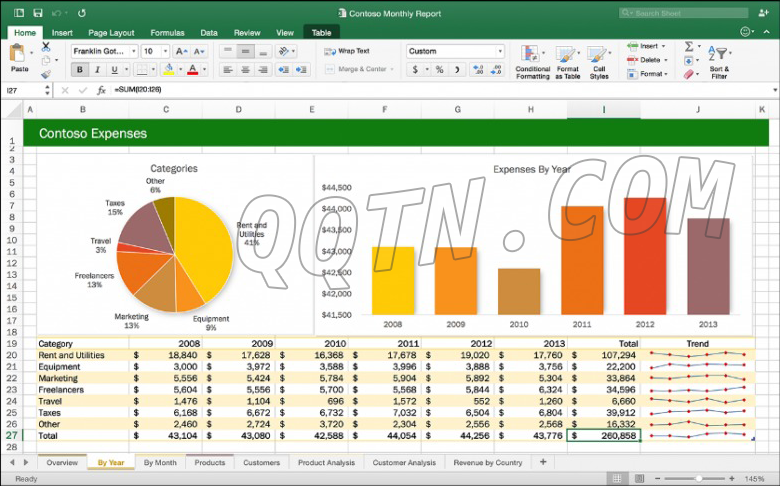This screenshot has height=486, width=780.
Task: Click the Paste clipboard icon
Action: (x=19, y=54)
